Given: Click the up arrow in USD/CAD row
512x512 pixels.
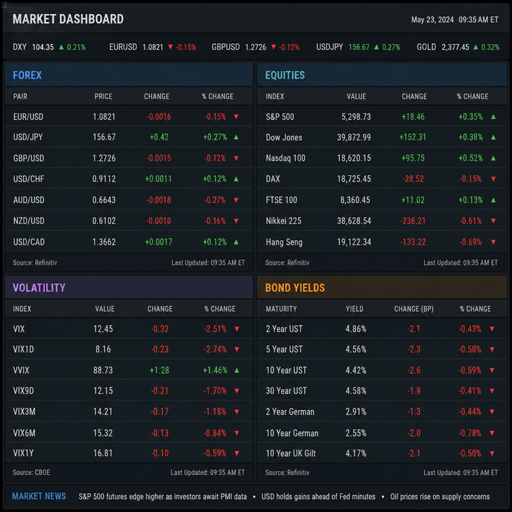Looking at the screenshot, I should point(236,242).
